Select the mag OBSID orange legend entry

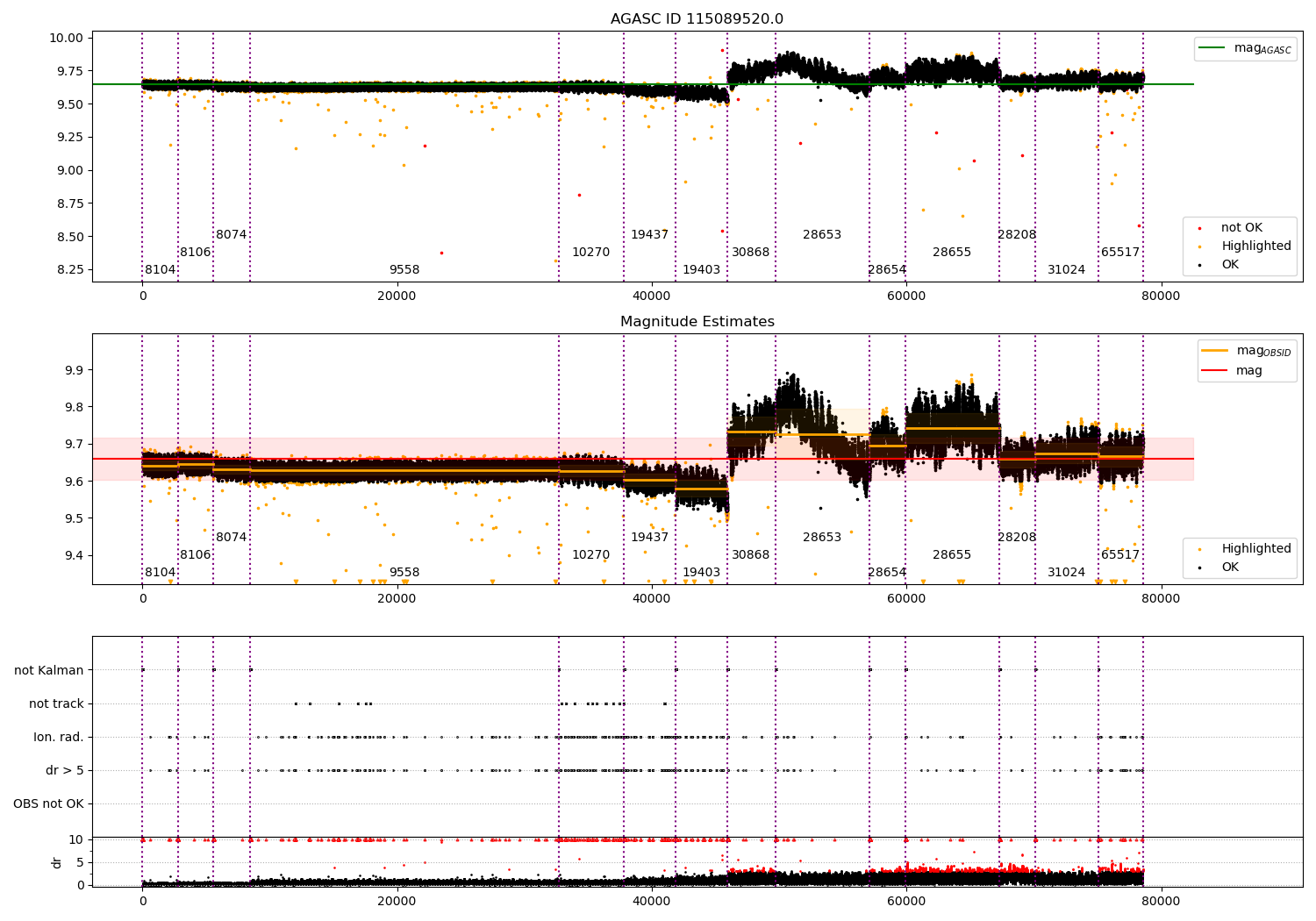point(1247,351)
